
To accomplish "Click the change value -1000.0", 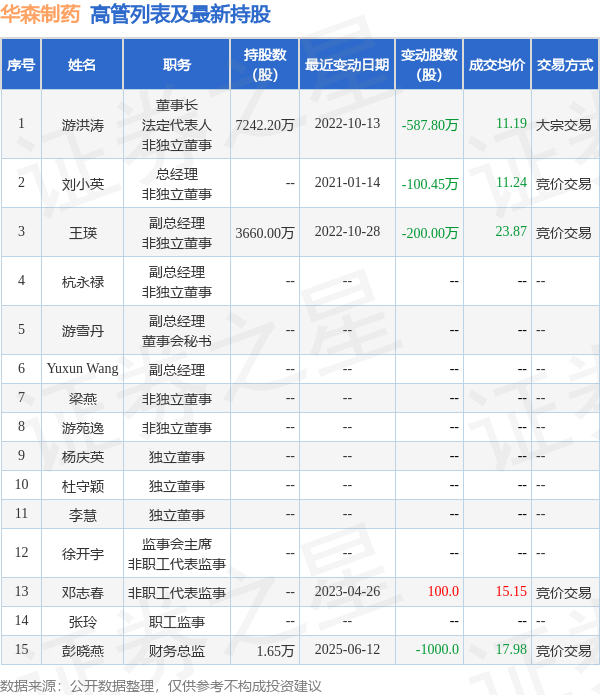I will (x=437, y=649).
